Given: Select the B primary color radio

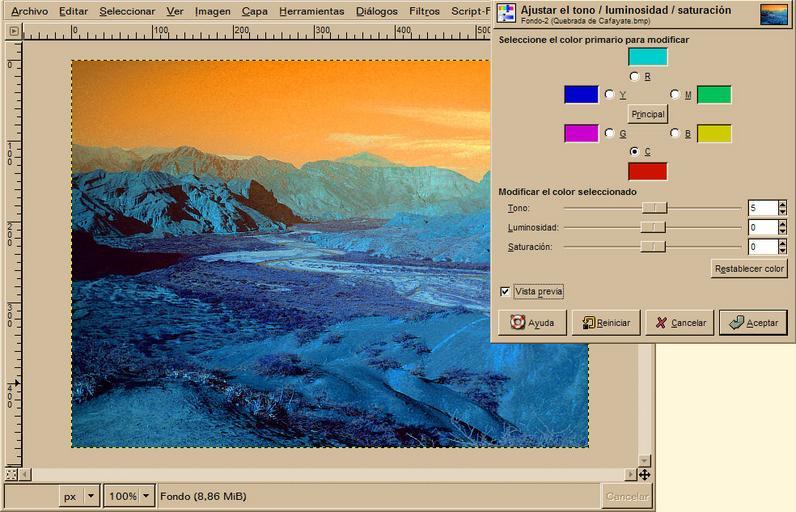Looking at the screenshot, I should 675,133.
